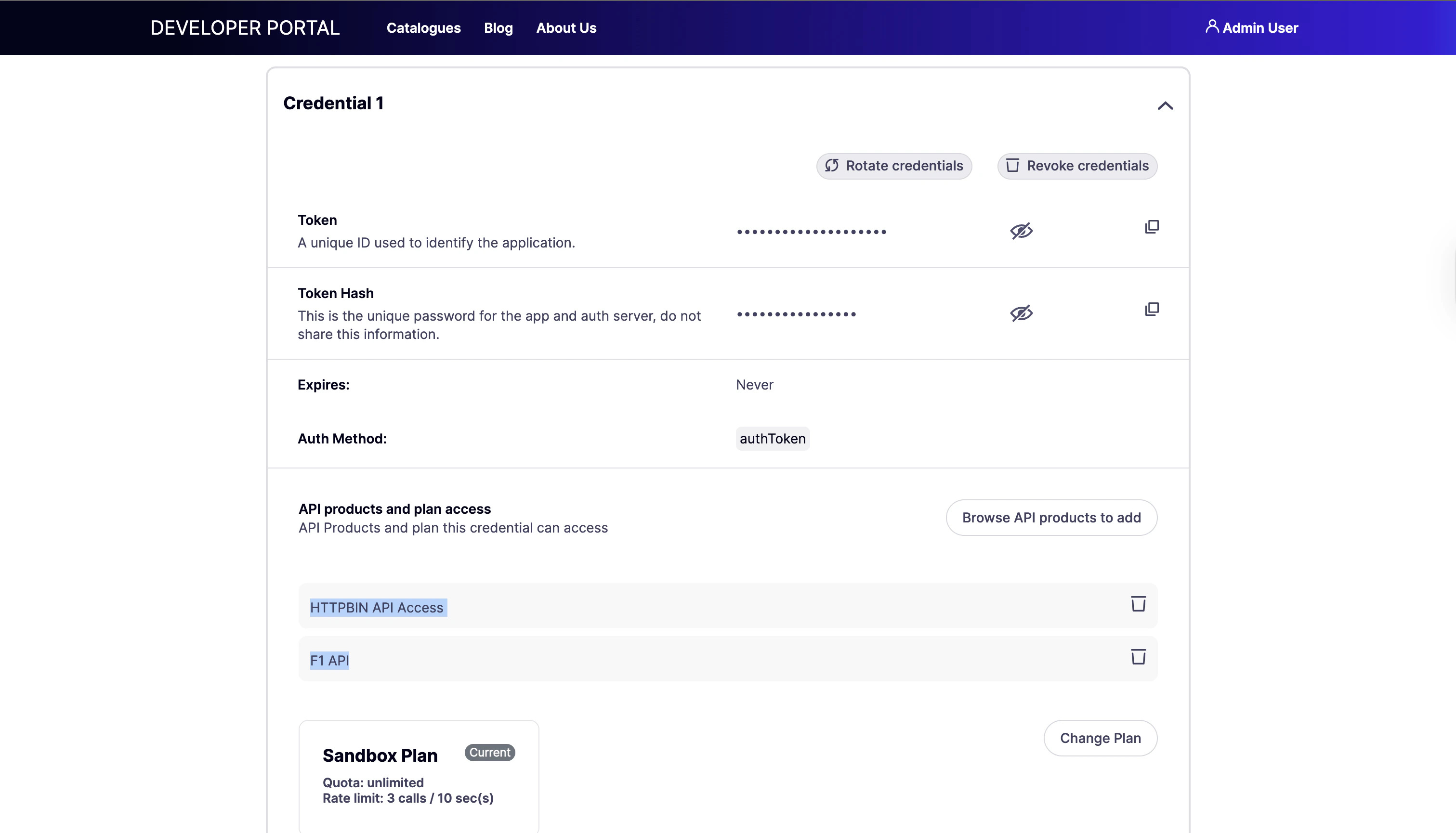This screenshot has height=833, width=1456.
Task: Navigate to the Blog section
Action: pyautogui.click(x=498, y=27)
